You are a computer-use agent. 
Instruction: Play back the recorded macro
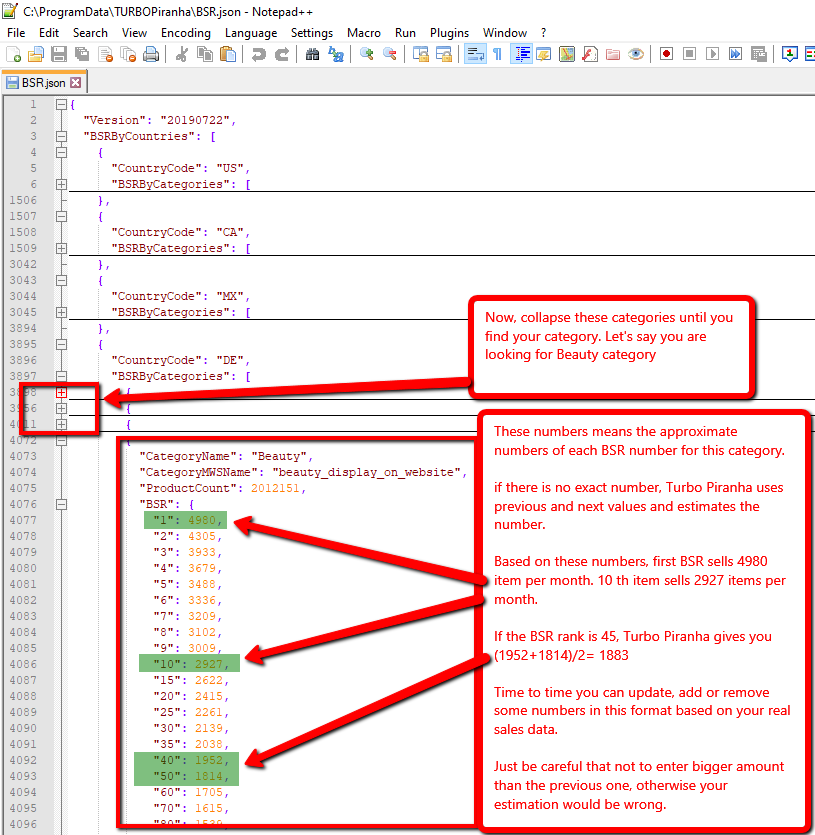pos(712,54)
